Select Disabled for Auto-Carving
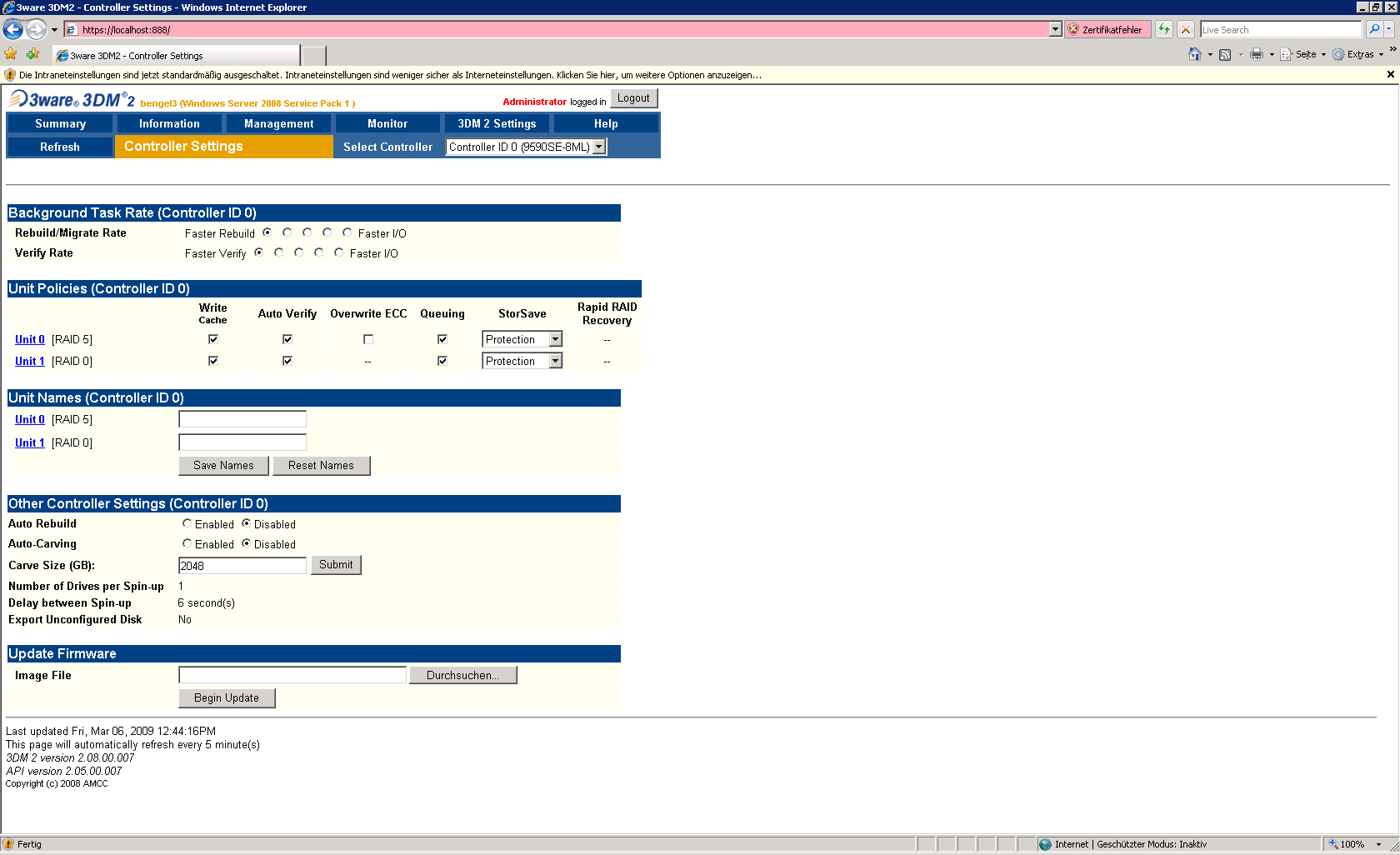 click(x=246, y=543)
